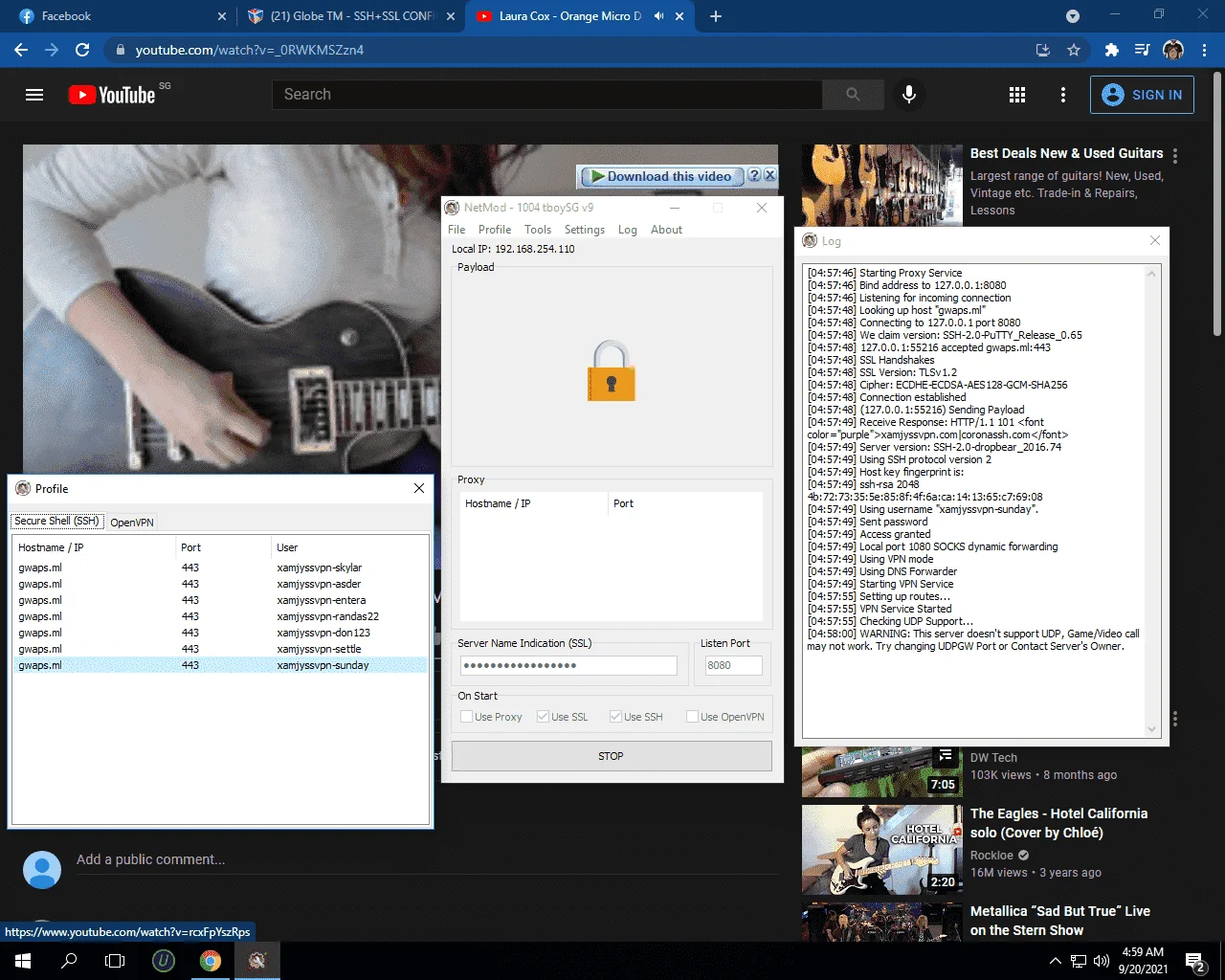Screen dimensions: 1225x980
Task: Click the STOP button in NetMod
Action: coord(612,756)
